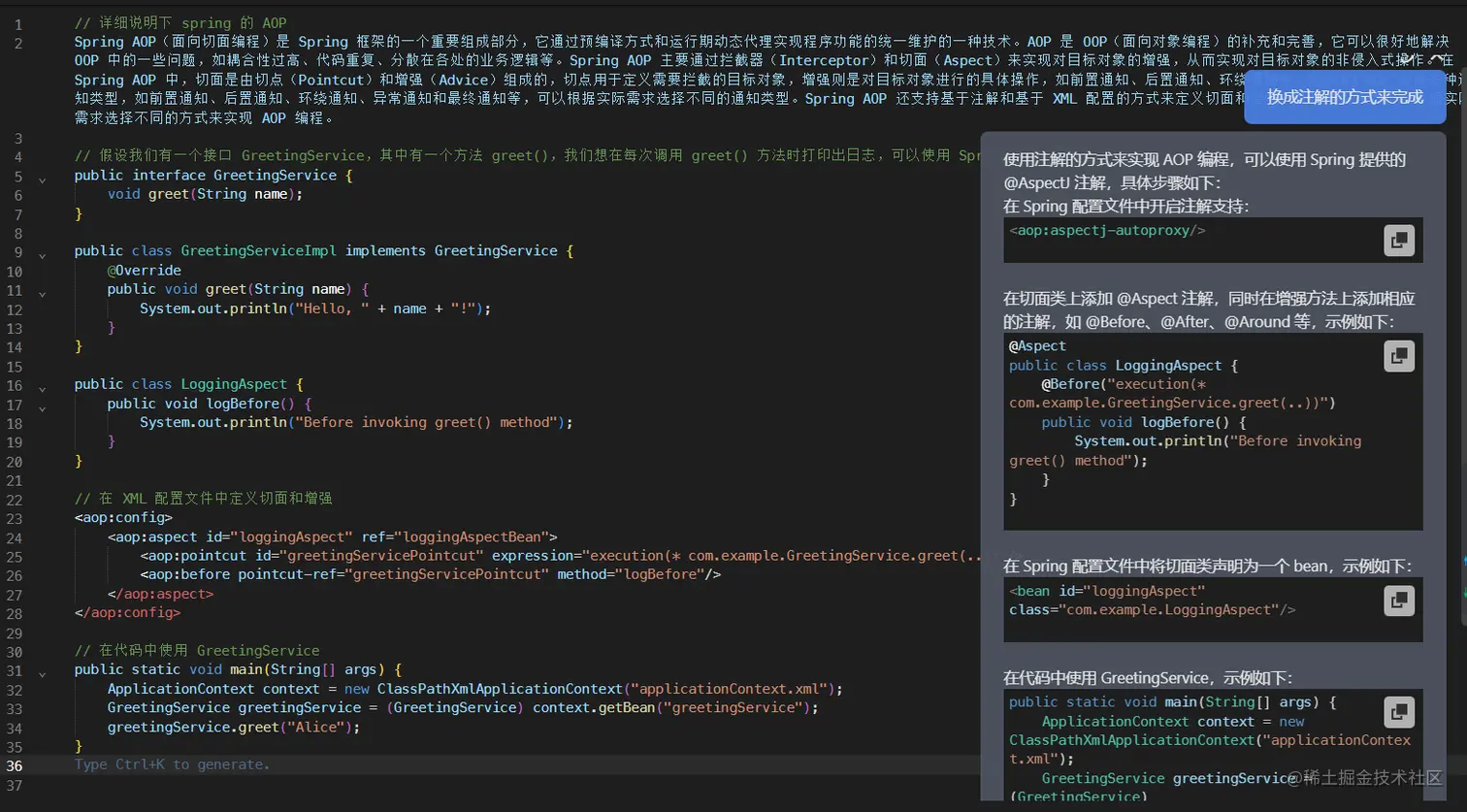Screen dimensions: 1467x812
Task: Click the greetingService.greet("Alice") line
Action: tap(234, 727)
